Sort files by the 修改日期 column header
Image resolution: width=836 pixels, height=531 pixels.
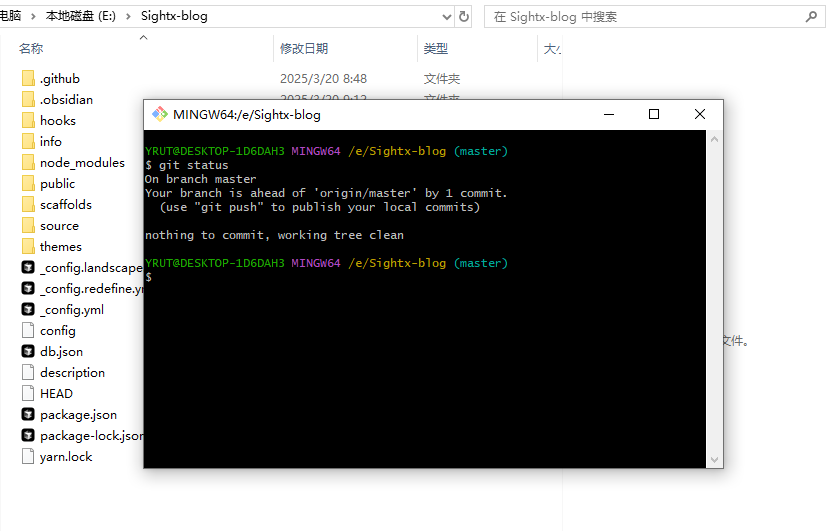[x=304, y=48]
